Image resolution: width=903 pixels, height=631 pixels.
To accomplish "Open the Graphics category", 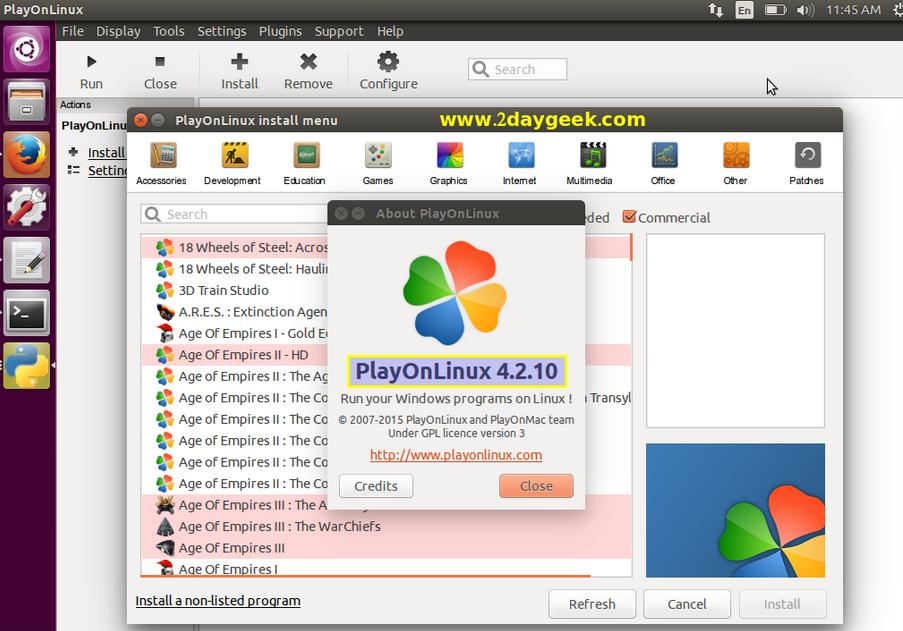I will (449, 164).
